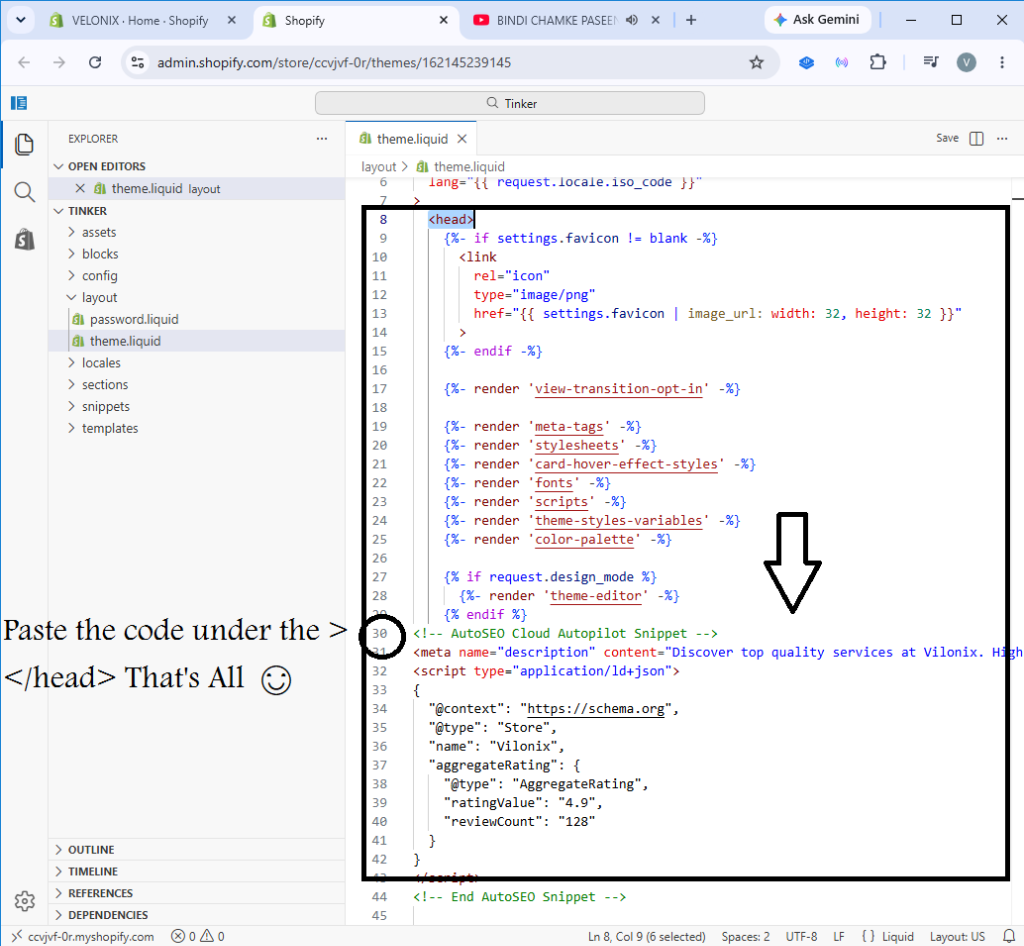Open the Explorer files icon in activity bar
Screen dimensions: 1024x946
tap(24, 144)
